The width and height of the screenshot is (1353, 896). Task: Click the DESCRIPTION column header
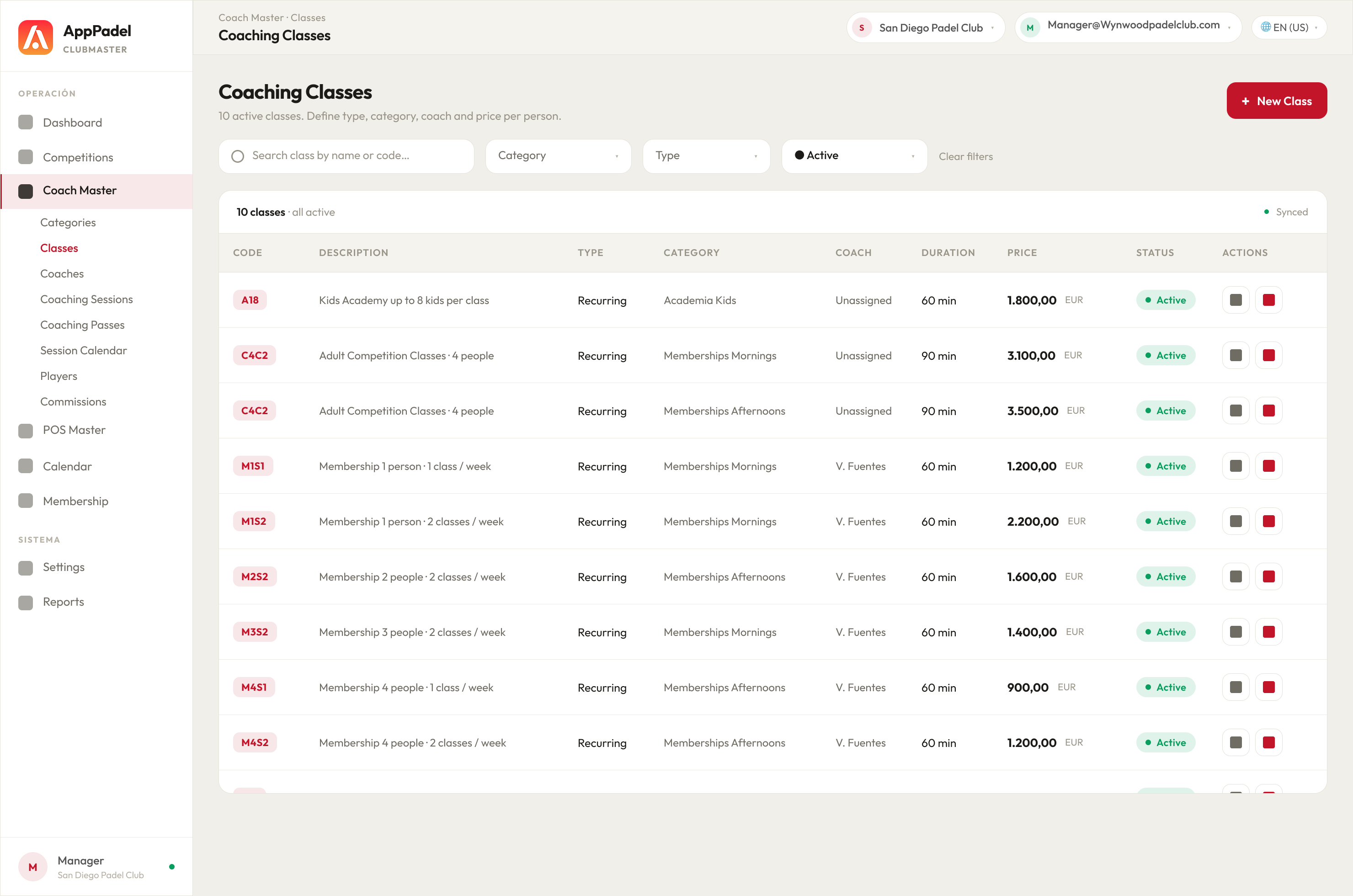[354, 252]
